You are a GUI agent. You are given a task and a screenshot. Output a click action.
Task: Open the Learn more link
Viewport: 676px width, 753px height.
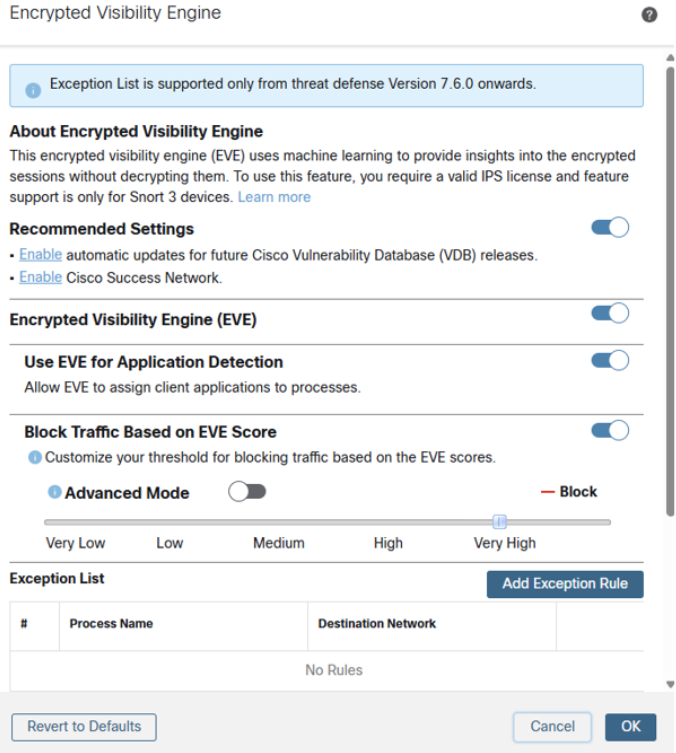(x=274, y=197)
